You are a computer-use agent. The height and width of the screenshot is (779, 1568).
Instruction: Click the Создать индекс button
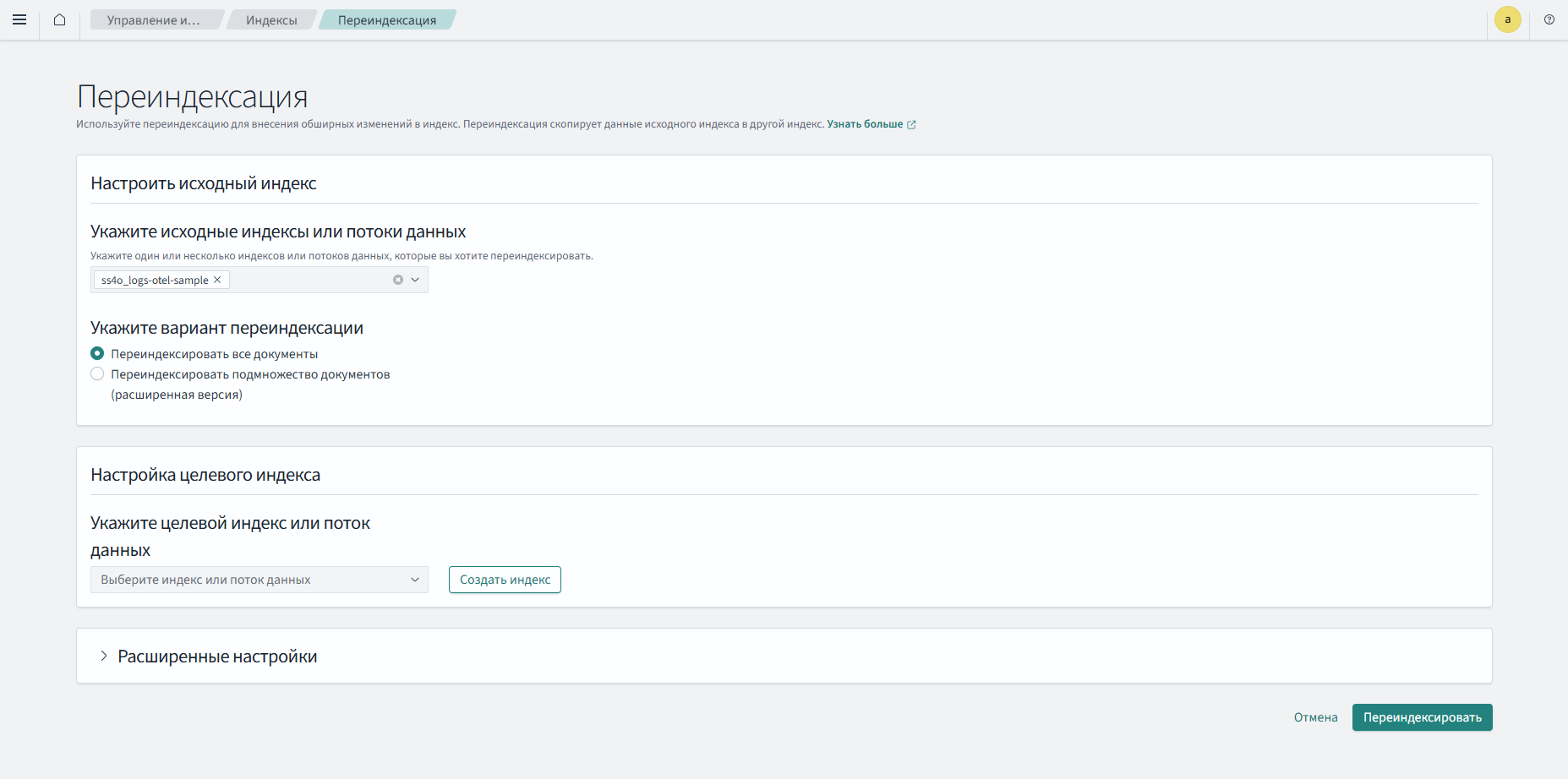pyautogui.click(x=505, y=580)
